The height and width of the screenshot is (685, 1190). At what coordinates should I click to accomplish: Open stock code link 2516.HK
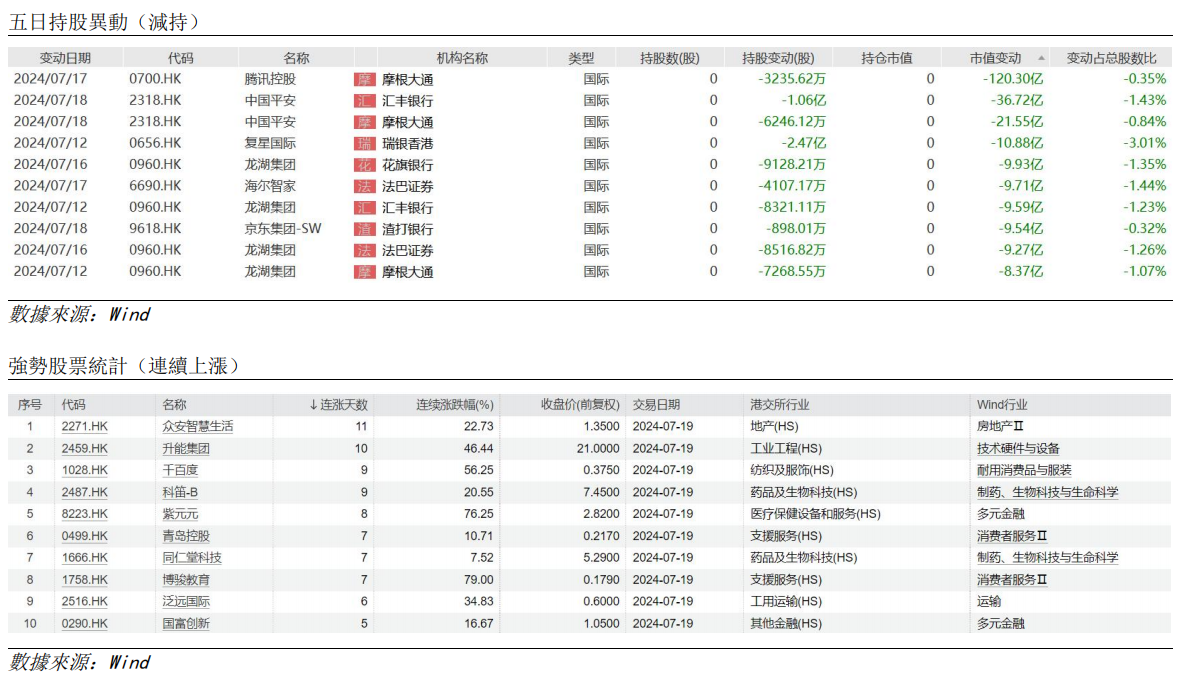click(85, 602)
